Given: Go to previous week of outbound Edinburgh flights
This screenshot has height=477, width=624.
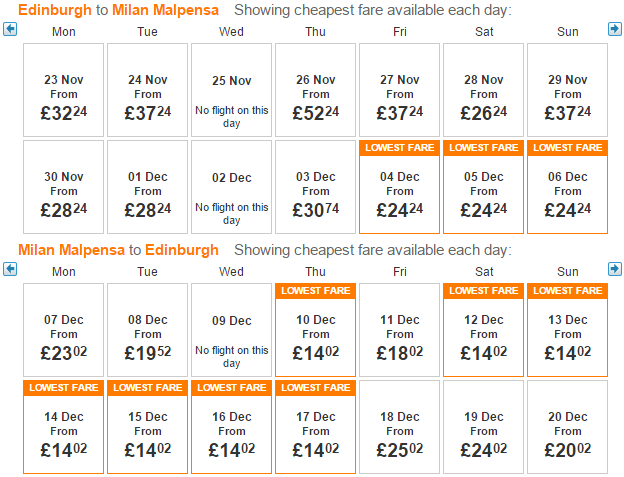Looking at the screenshot, I should pos(10,29).
